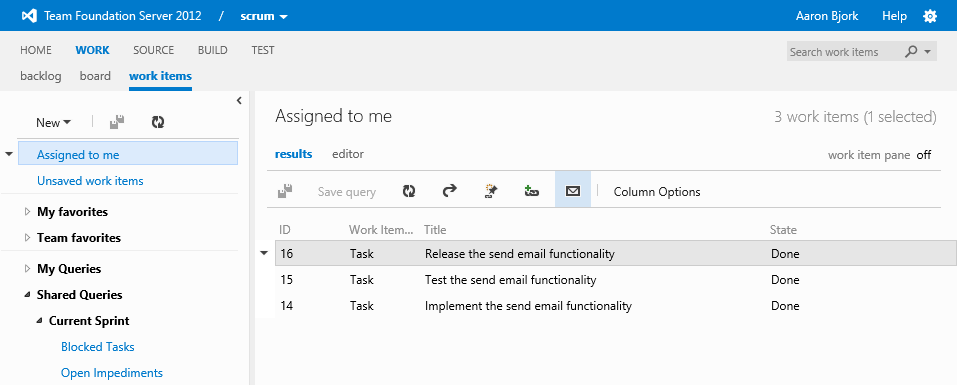Image resolution: width=957 pixels, height=385 pixels.
Task: Select 'Release the send email functionality' row
Action: click(x=616, y=254)
